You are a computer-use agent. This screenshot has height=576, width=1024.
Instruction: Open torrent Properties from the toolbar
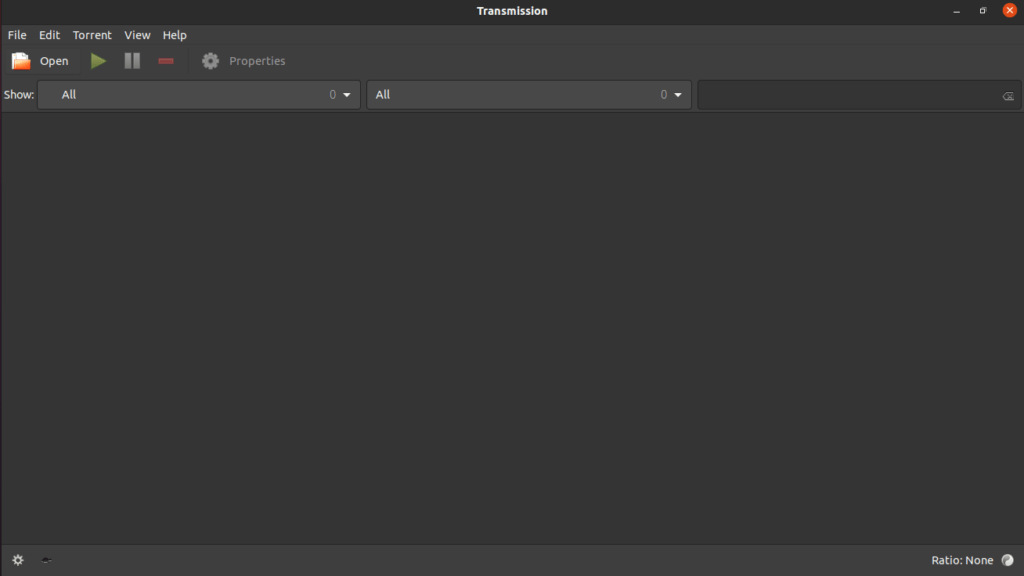[x=244, y=61]
